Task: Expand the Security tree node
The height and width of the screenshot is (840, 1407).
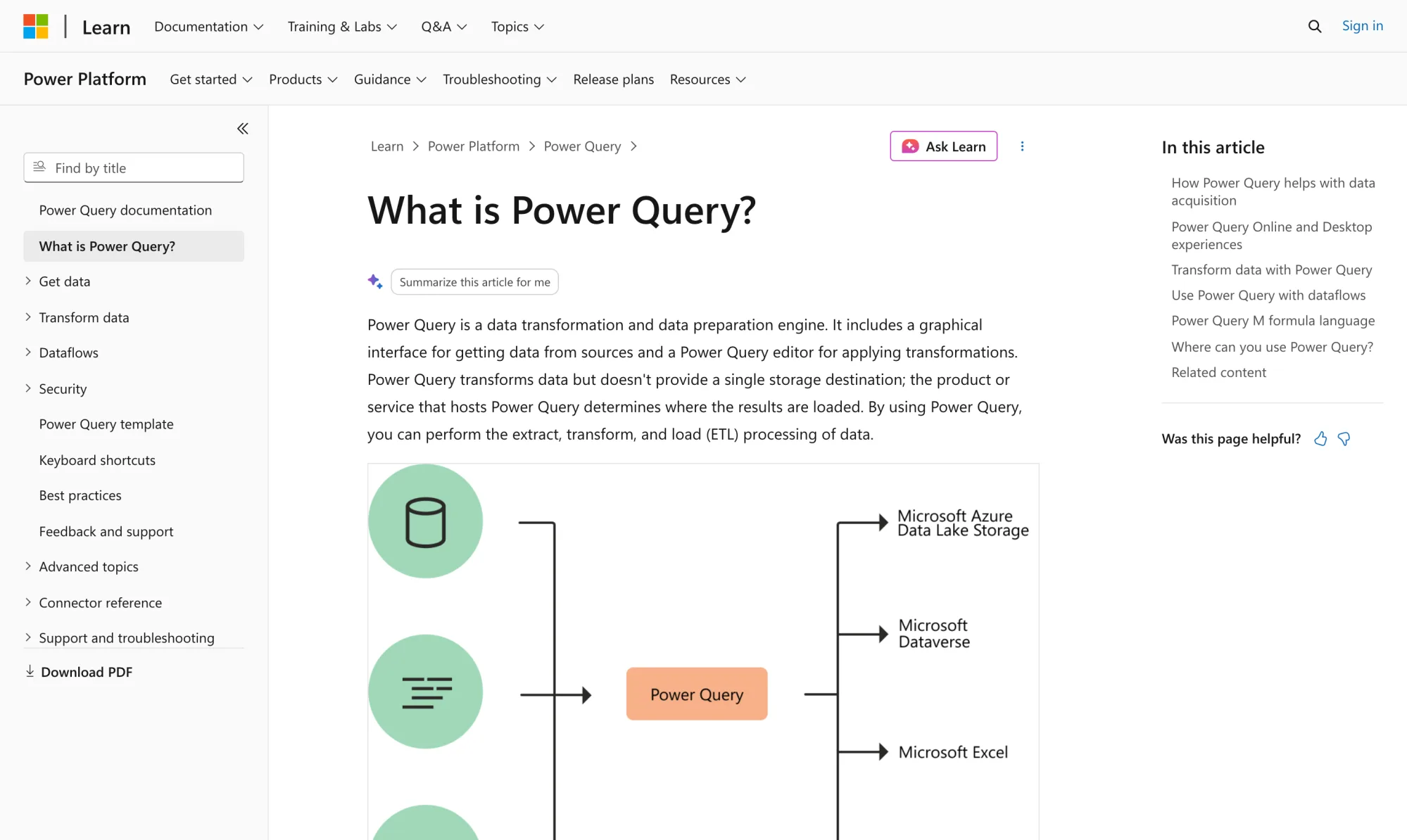Action: (x=28, y=388)
